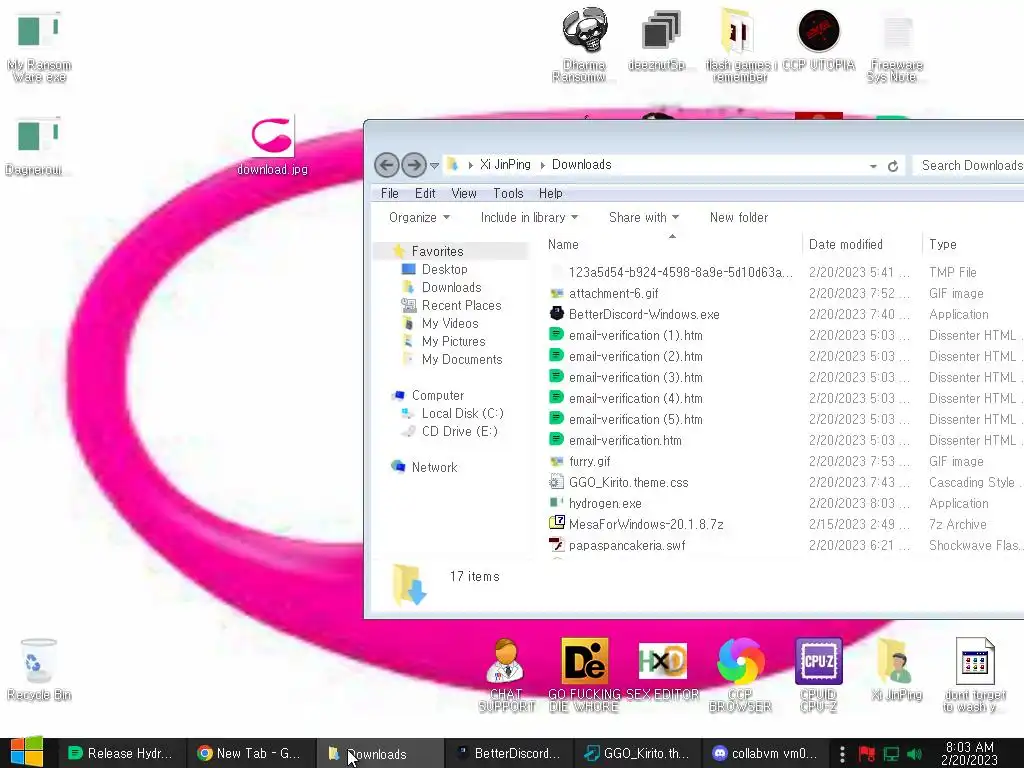Open the Tools menu
This screenshot has width=1024, height=768.
(x=508, y=193)
